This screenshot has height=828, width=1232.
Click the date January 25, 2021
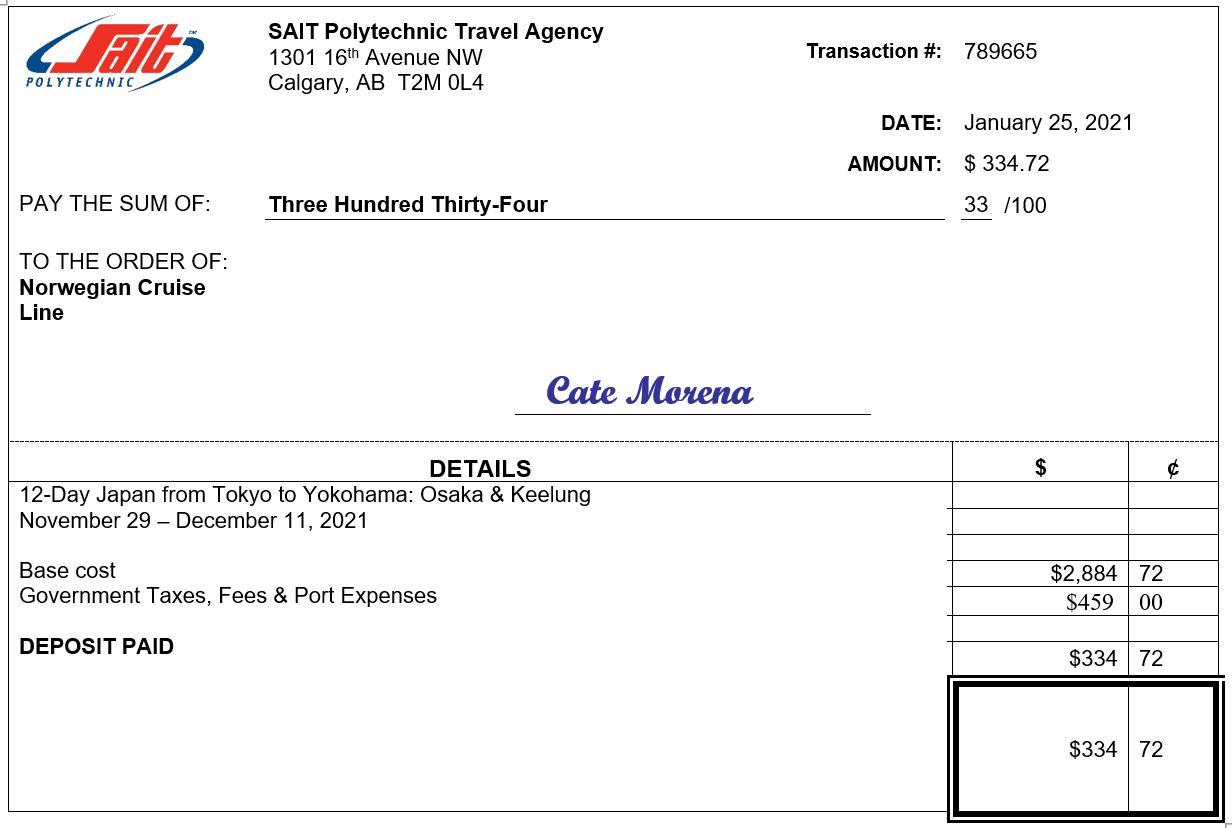1048,123
